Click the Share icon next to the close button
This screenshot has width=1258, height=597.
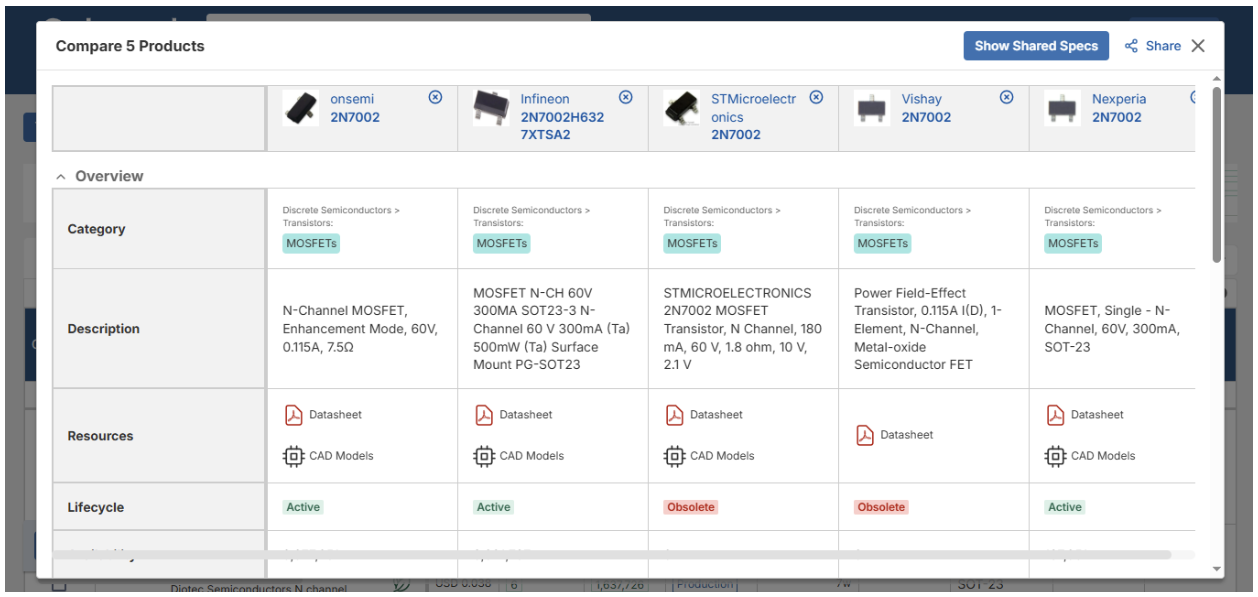pyautogui.click(x=1132, y=44)
